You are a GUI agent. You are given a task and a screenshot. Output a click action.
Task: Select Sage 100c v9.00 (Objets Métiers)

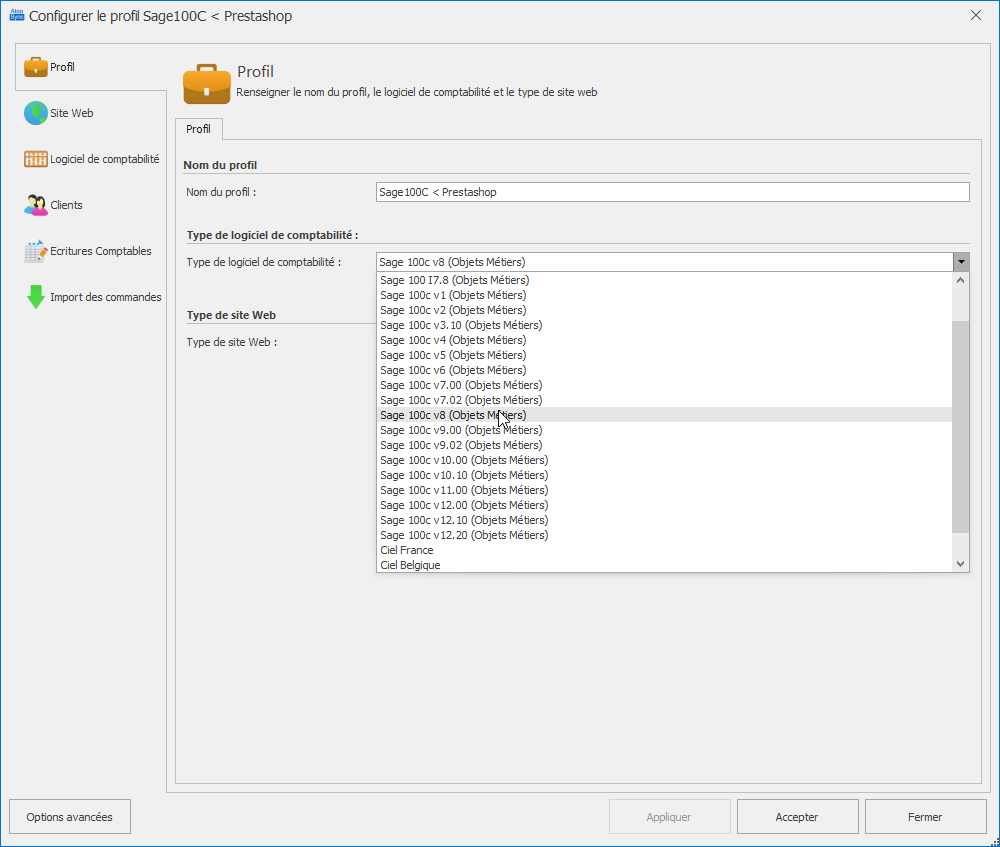664,430
